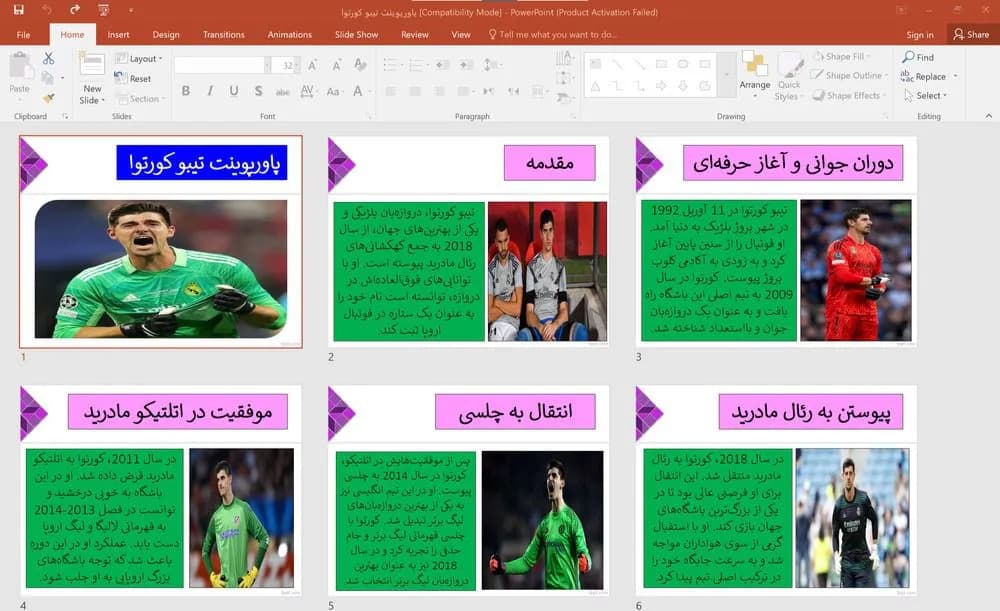Open the Select dropdown

(x=925, y=95)
